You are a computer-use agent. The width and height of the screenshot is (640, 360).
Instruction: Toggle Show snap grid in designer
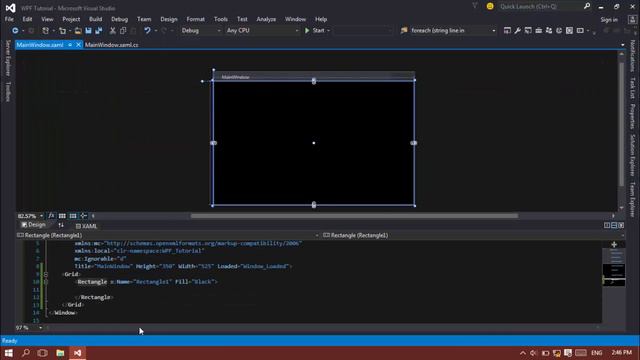point(62,216)
